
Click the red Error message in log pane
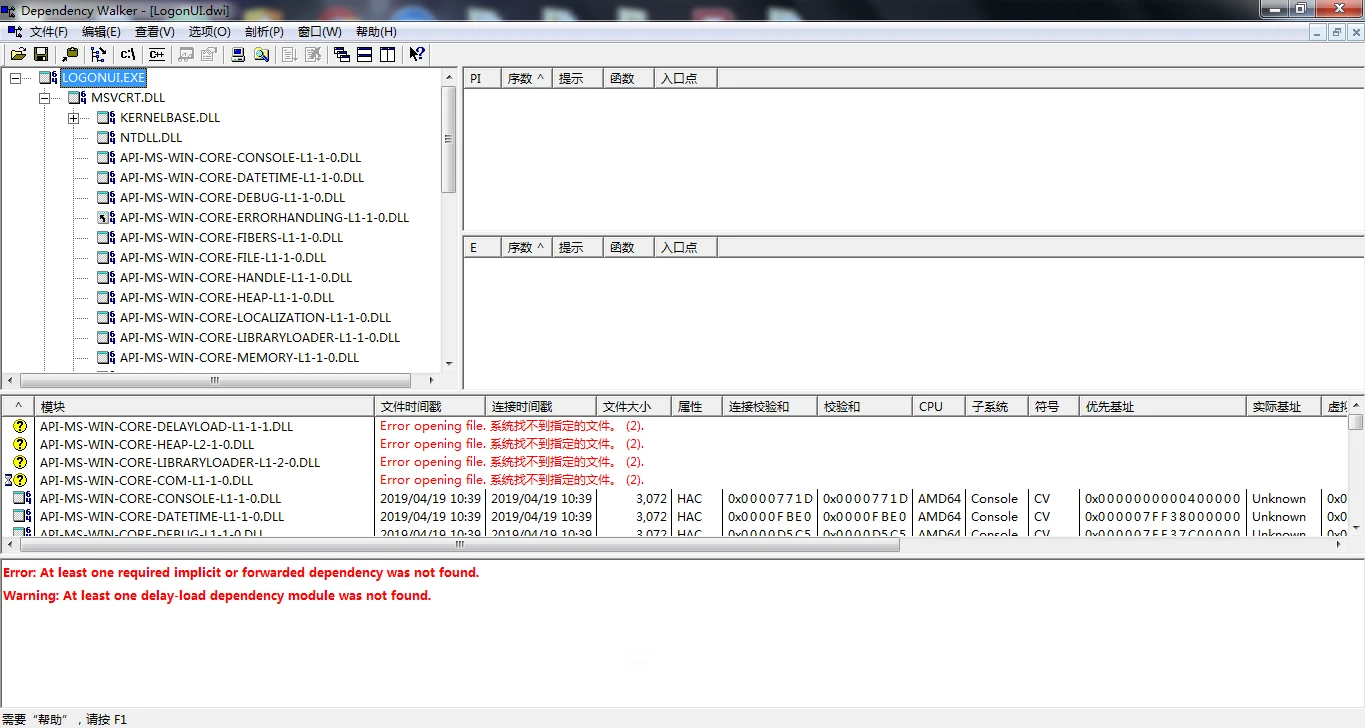241,573
